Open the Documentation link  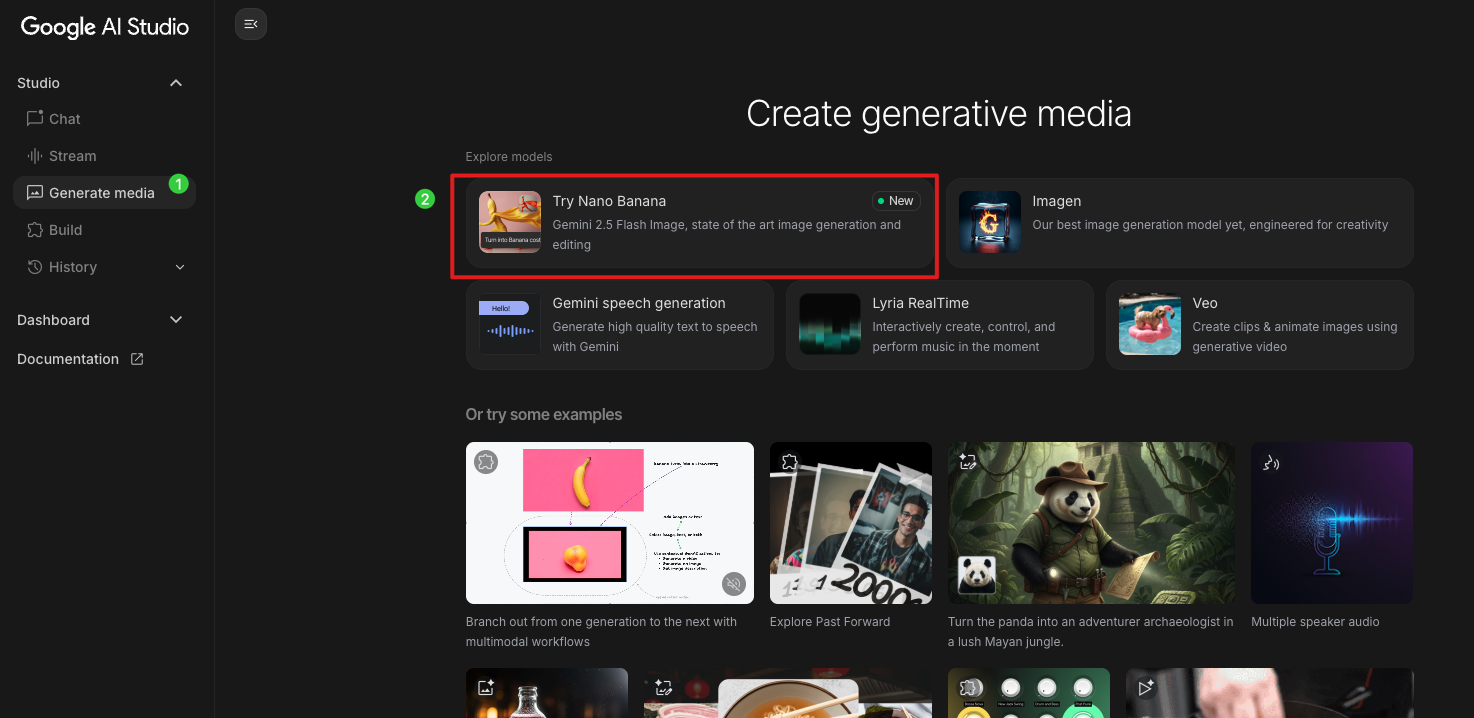(x=80, y=359)
